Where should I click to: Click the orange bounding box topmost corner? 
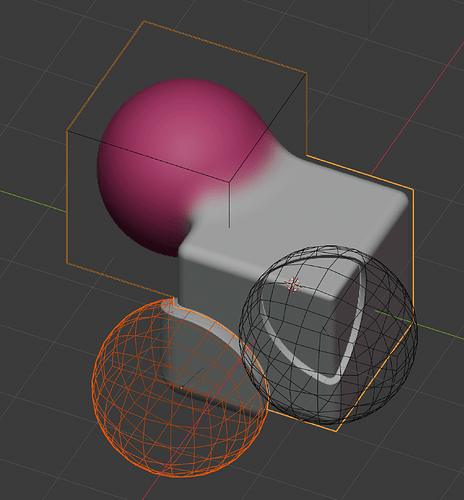coord(144,21)
